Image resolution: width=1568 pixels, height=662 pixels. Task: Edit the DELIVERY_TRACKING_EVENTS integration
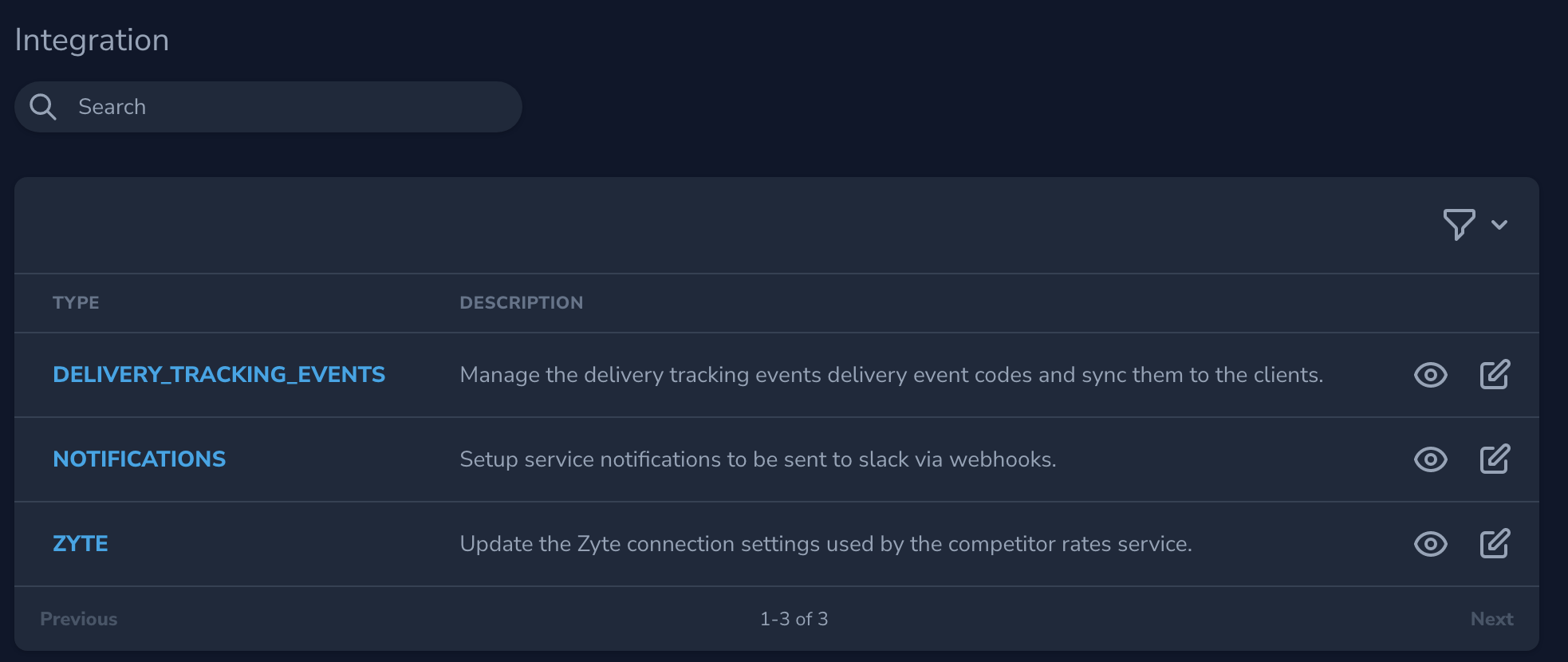(x=1495, y=375)
